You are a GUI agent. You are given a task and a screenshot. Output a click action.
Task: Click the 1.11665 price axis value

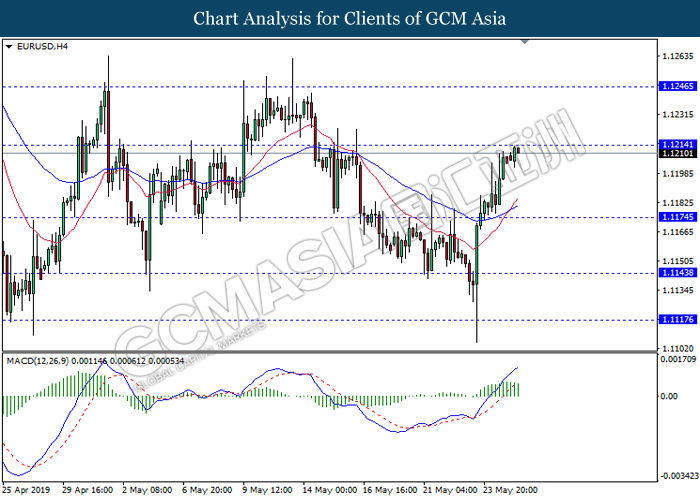pos(678,232)
